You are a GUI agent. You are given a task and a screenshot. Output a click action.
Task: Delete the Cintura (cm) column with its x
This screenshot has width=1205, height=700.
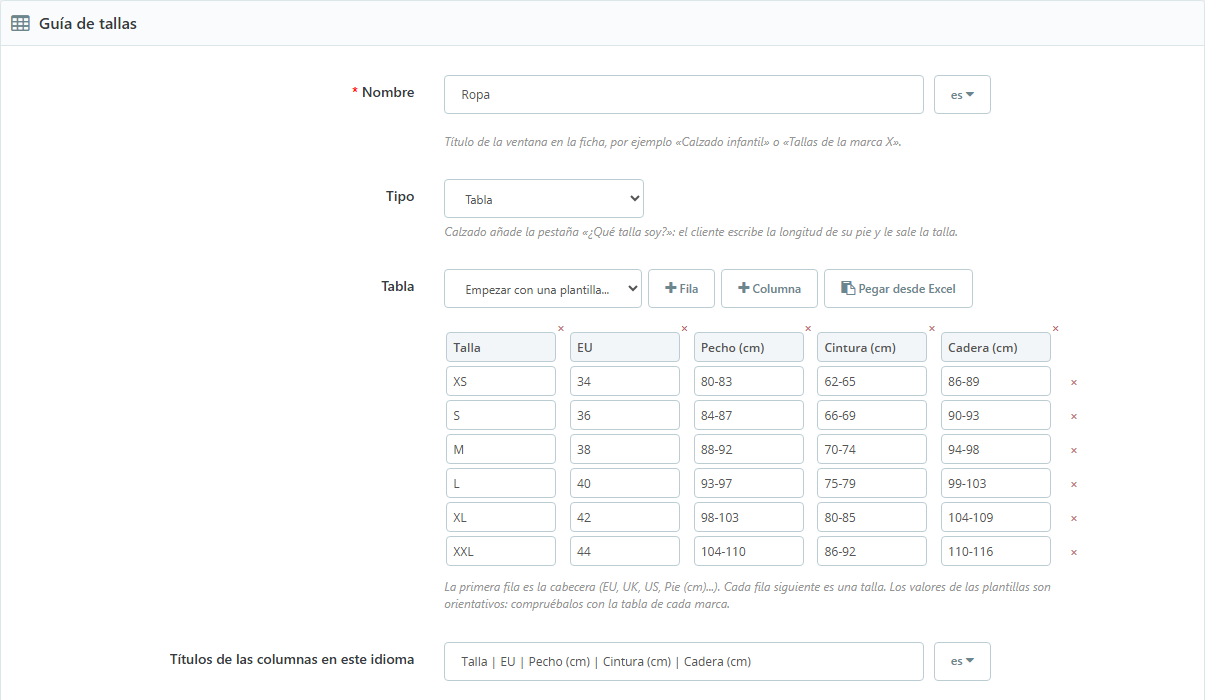point(932,328)
